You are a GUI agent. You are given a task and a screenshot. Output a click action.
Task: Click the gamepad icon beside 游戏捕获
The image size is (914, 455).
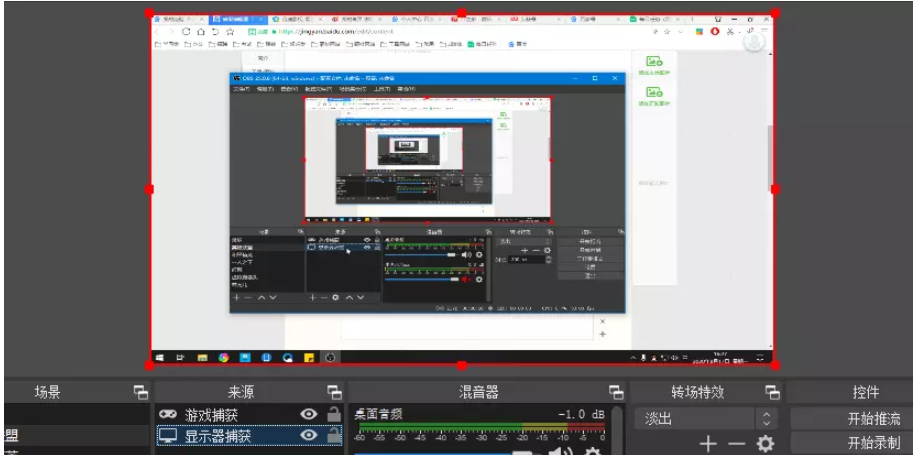[168, 414]
